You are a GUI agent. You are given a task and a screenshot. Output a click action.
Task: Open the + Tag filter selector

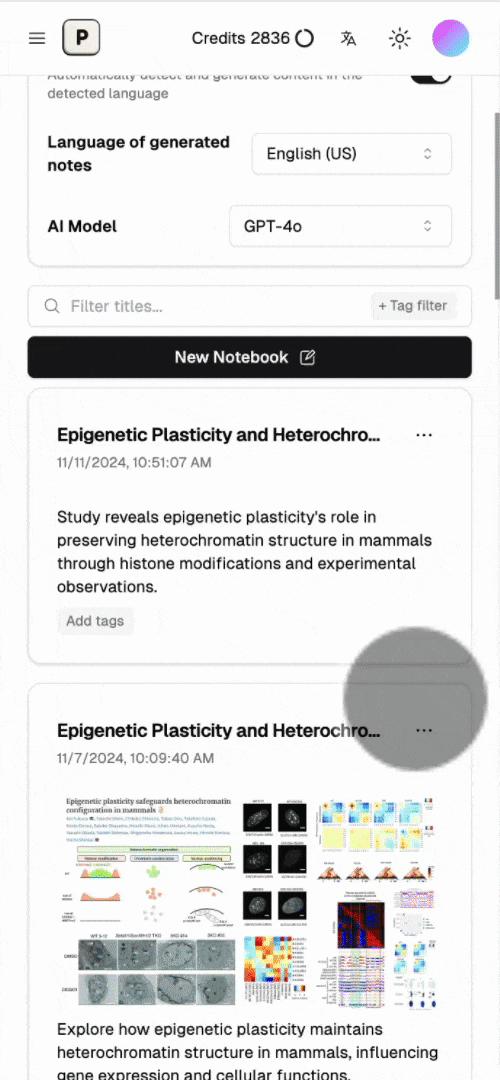tap(413, 306)
